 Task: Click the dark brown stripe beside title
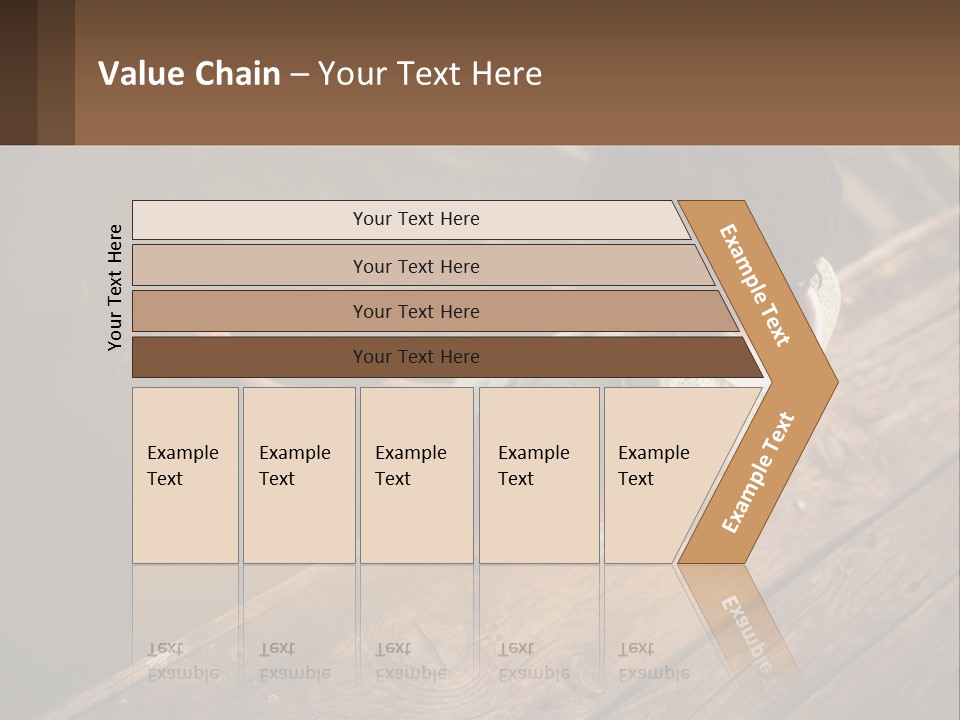pos(18,72)
